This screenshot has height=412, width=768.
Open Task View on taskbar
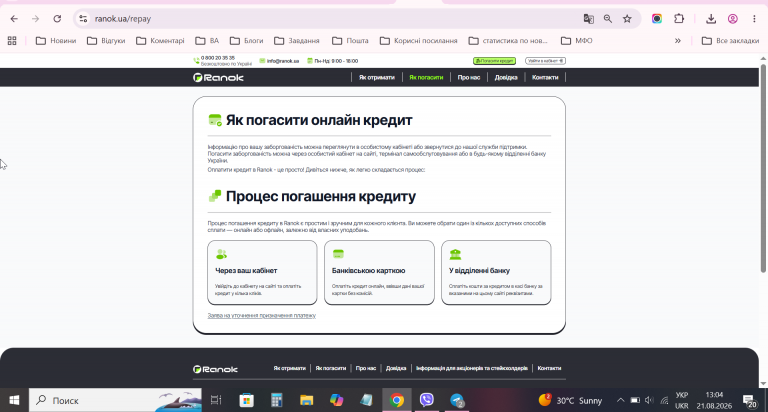(216, 400)
